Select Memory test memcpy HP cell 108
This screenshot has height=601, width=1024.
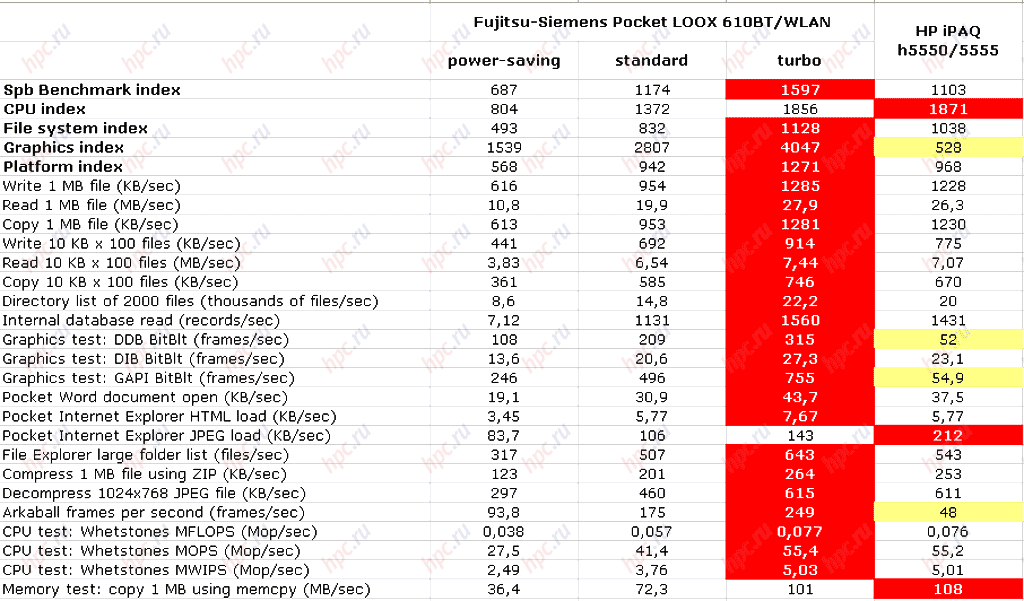click(x=949, y=589)
